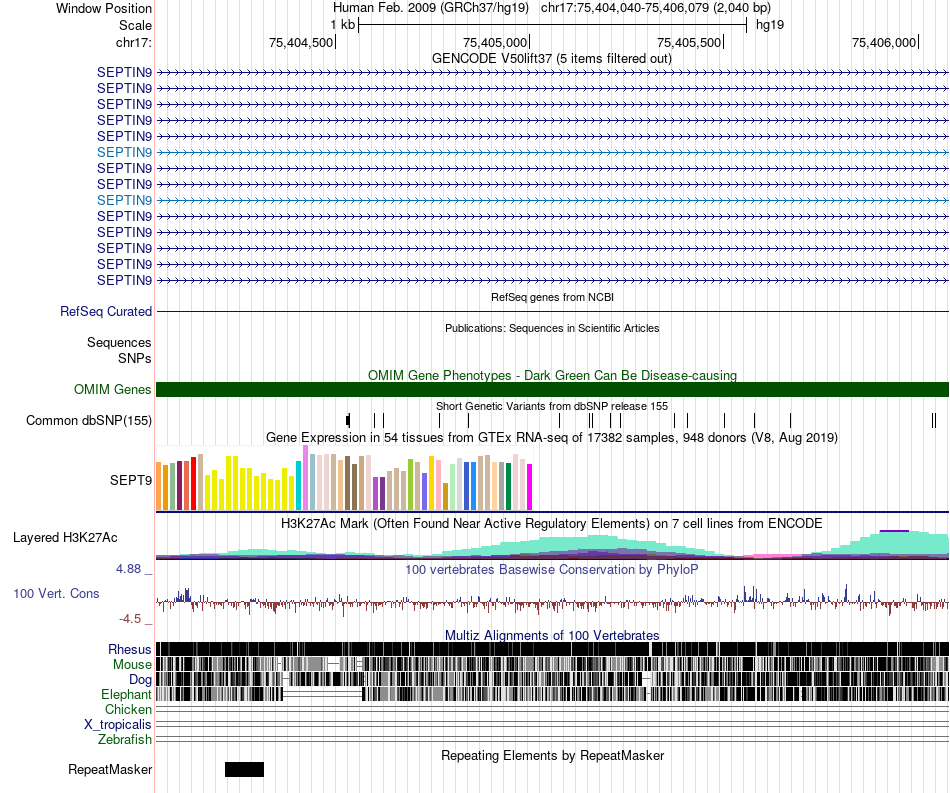Click the -4.5 PhyloP lower value
The image size is (950, 793).
[130, 619]
